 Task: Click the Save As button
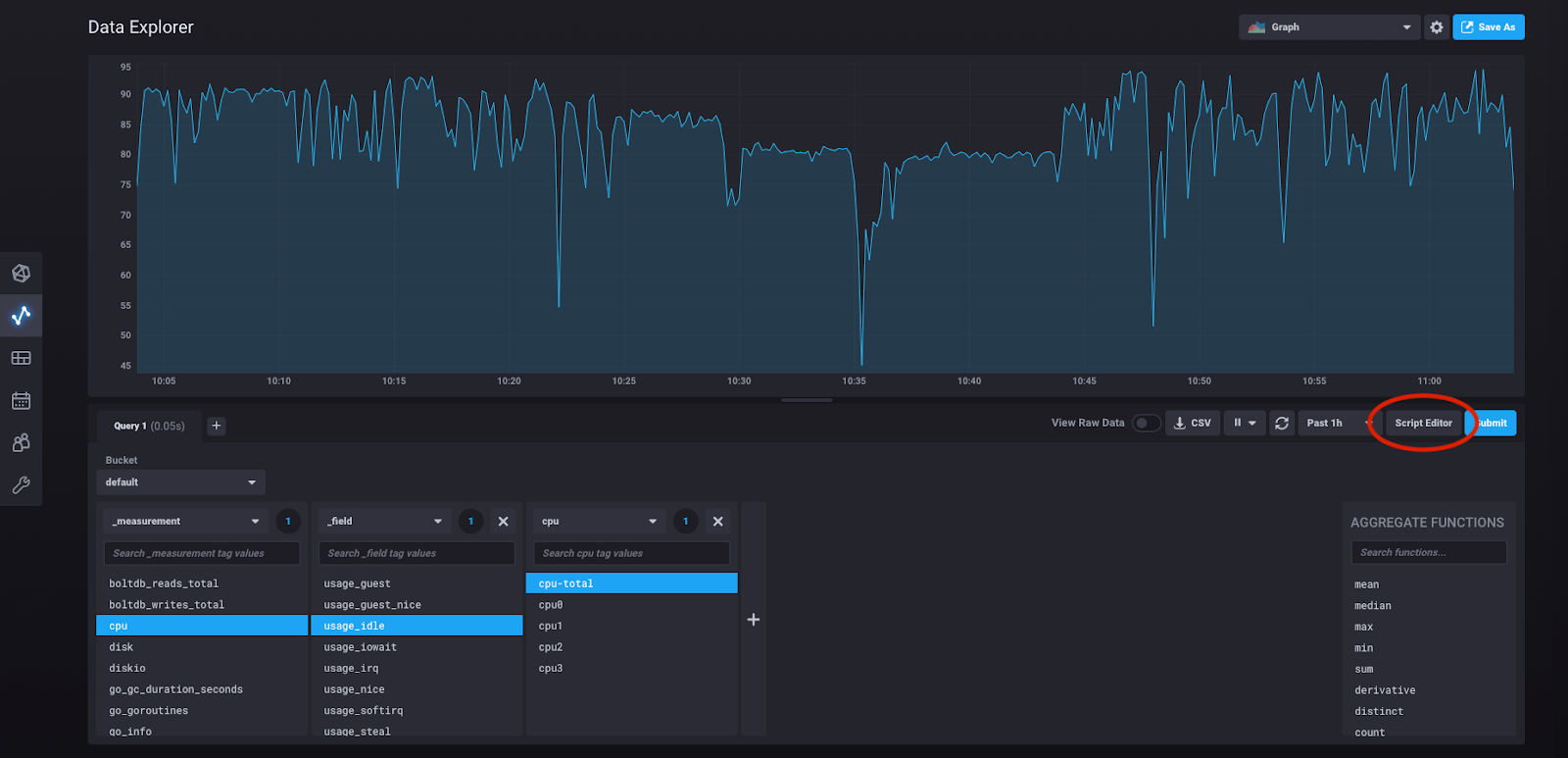pyautogui.click(x=1489, y=27)
